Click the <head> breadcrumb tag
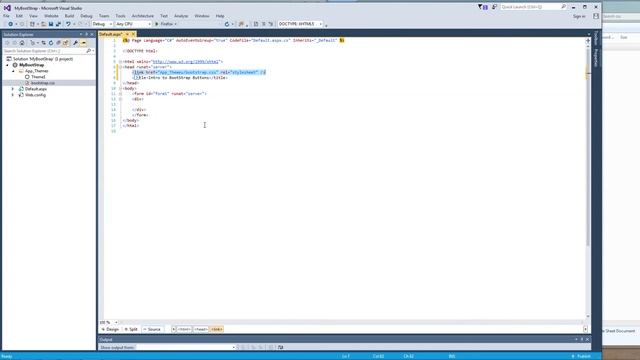 click(201, 329)
